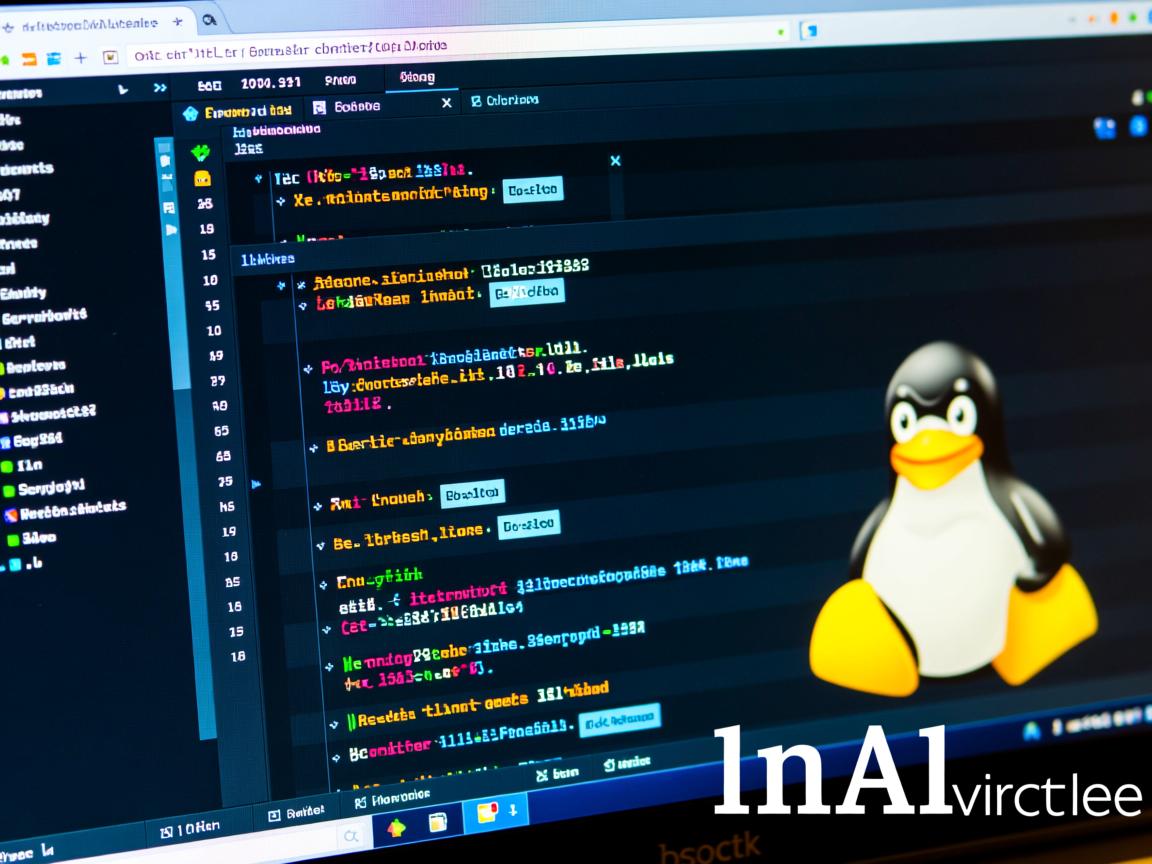
Task: Switch to the Gobooe editor tab
Action: (356, 105)
